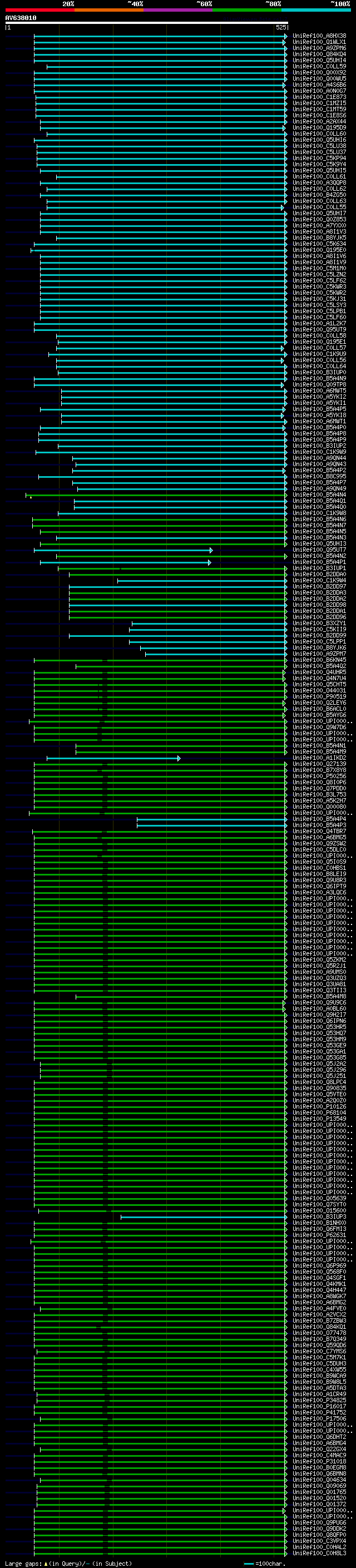Click hit label UniRef100_A3QQP8
The height and width of the screenshot is (1568, 356).
coord(319,182)
